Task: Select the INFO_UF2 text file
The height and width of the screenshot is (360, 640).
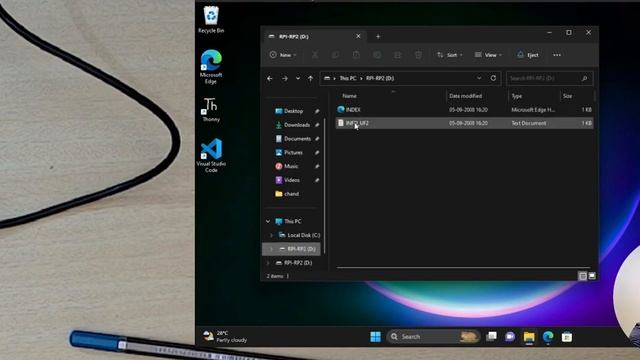Action: click(464, 123)
